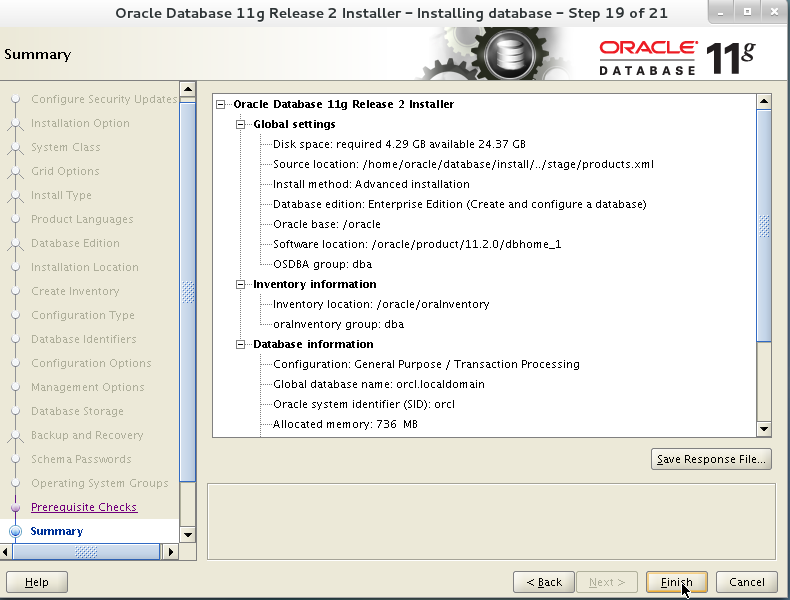Click Database Edition step
The height and width of the screenshot is (600, 790).
tap(75, 243)
